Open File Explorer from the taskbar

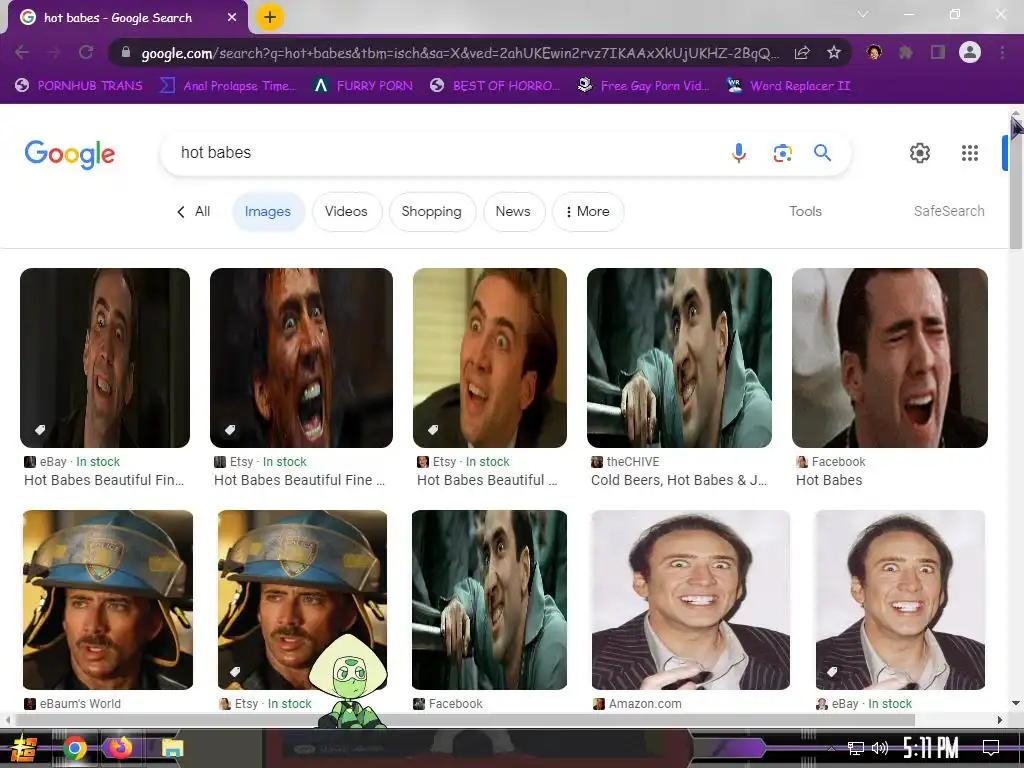tap(172, 748)
